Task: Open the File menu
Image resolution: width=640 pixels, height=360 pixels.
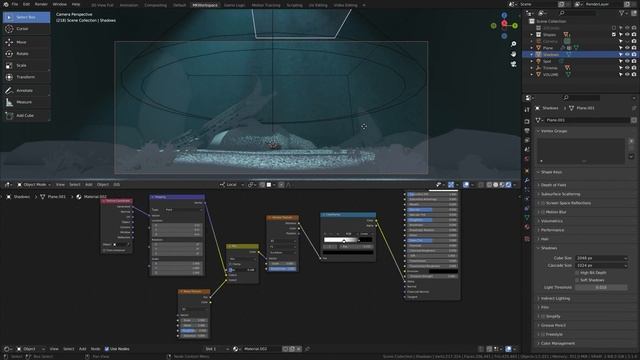Action: pos(15,4)
